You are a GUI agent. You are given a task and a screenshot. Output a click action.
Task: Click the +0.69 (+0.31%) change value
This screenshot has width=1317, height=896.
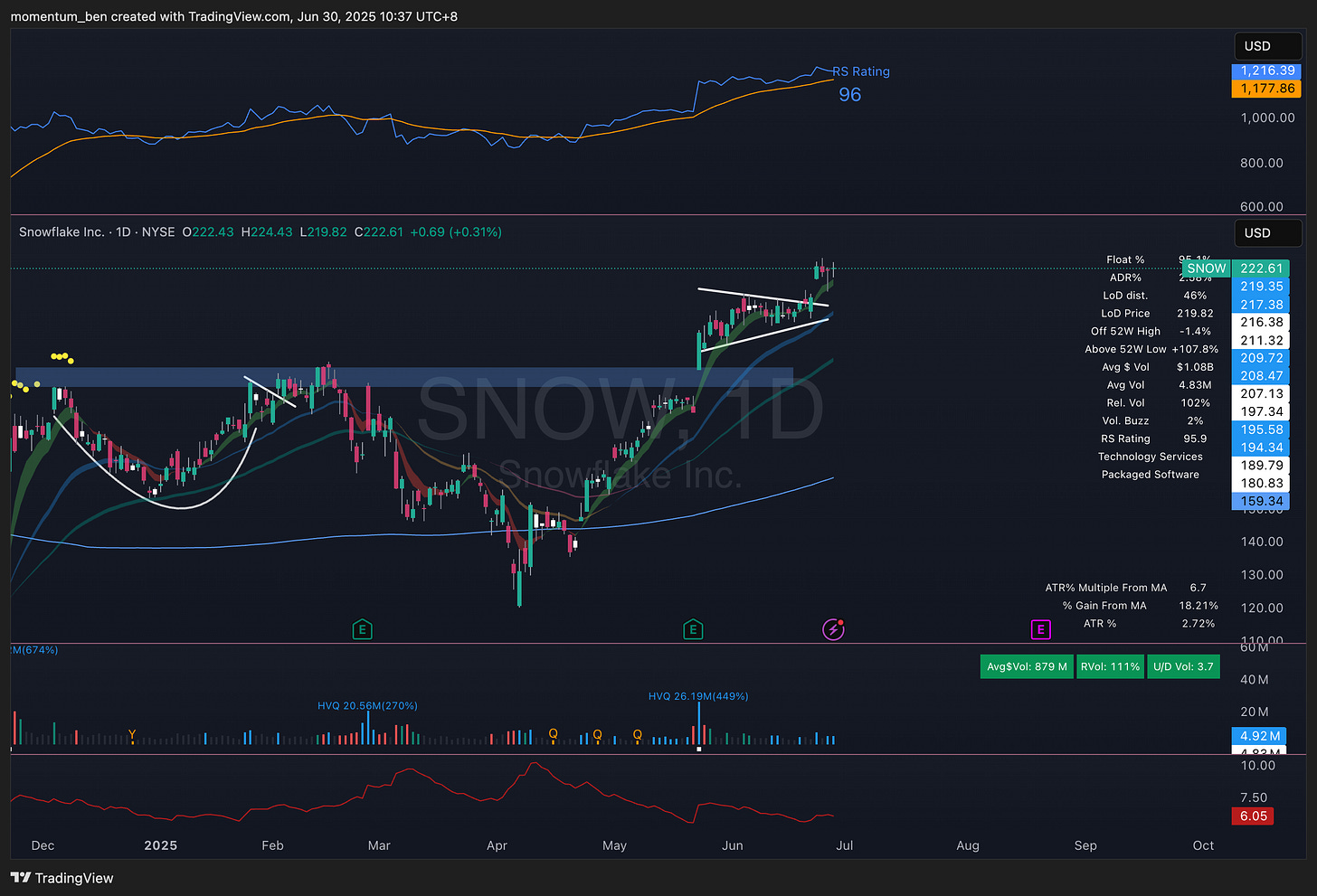pos(456,231)
